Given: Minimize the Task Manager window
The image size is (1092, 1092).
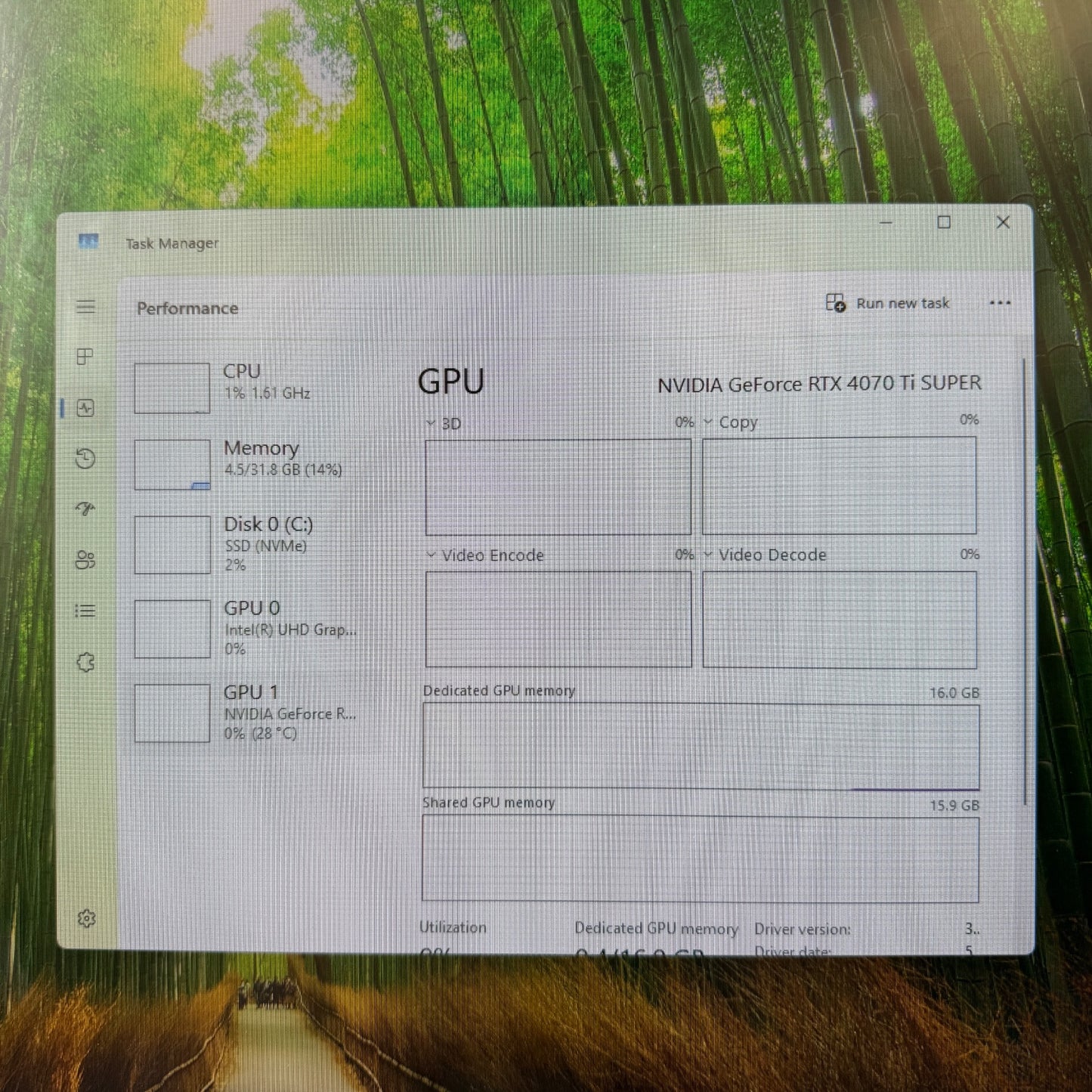Looking at the screenshot, I should coord(886,223).
